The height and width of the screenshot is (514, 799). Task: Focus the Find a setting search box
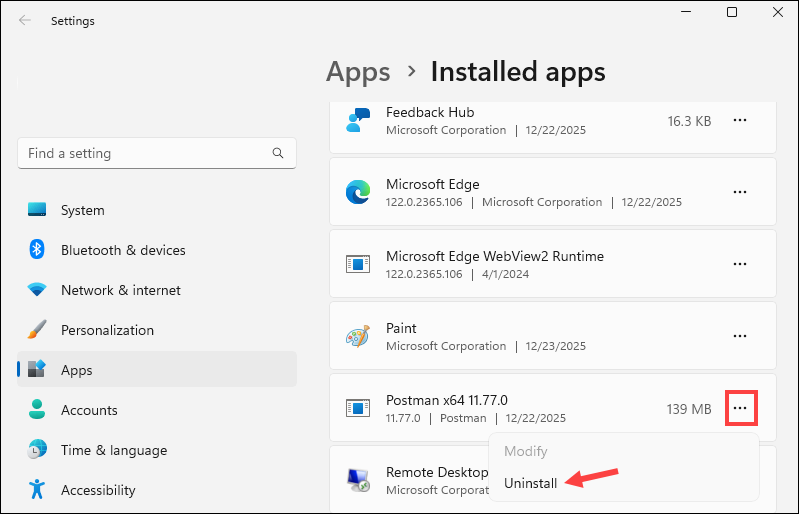pos(156,153)
